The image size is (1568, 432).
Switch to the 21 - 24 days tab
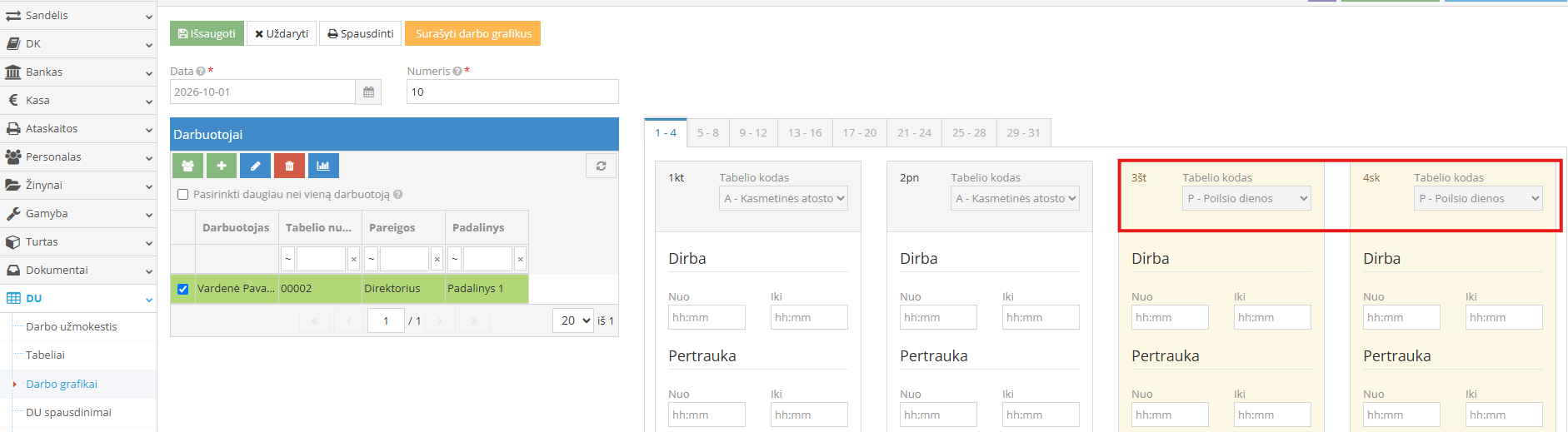coord(915,133)
